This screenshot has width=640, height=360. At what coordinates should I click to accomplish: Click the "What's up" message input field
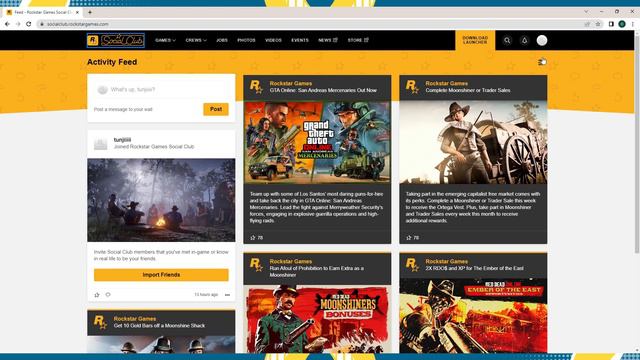click(161, 89)
